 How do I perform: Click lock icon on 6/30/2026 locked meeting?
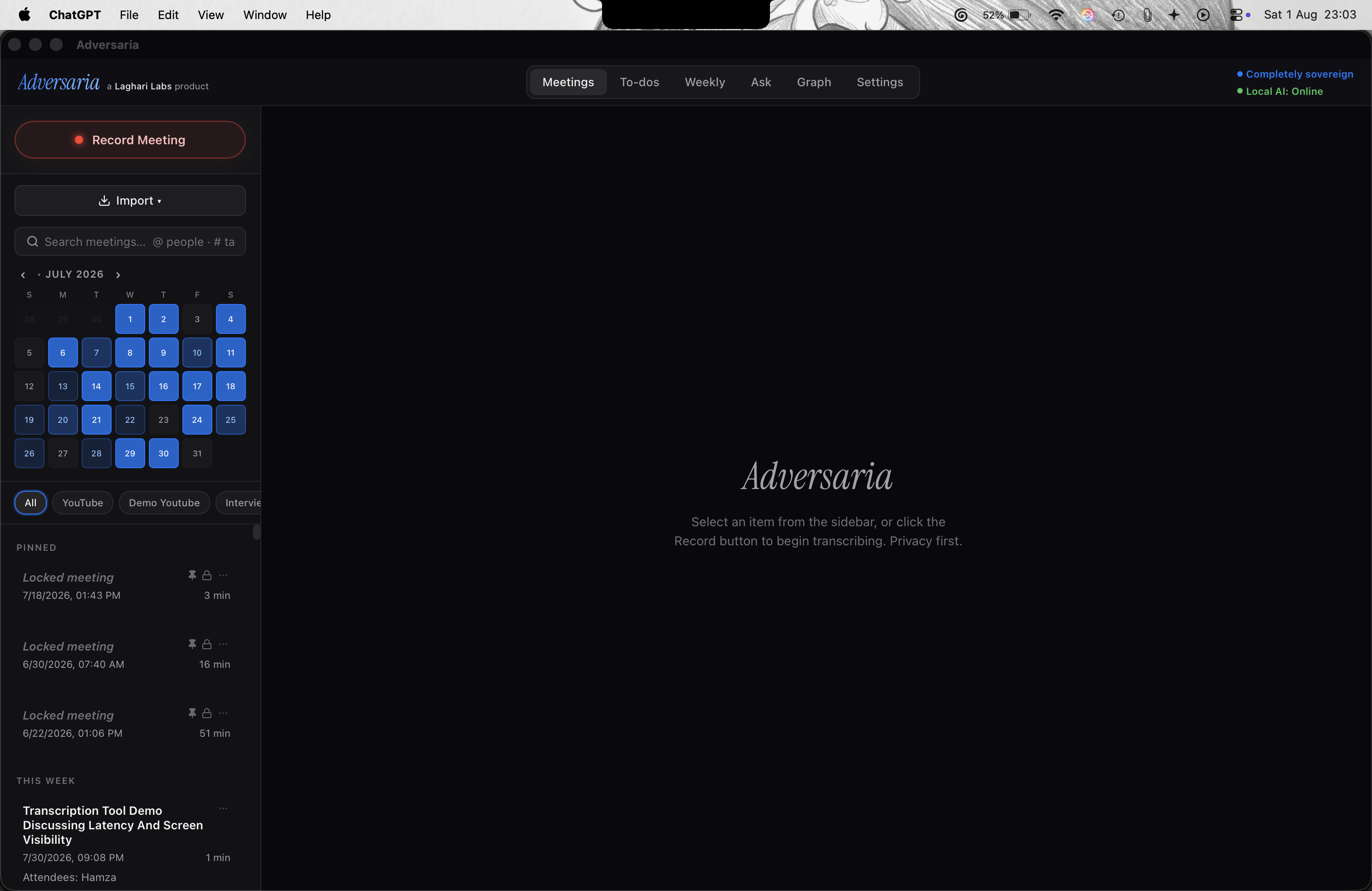207,644
